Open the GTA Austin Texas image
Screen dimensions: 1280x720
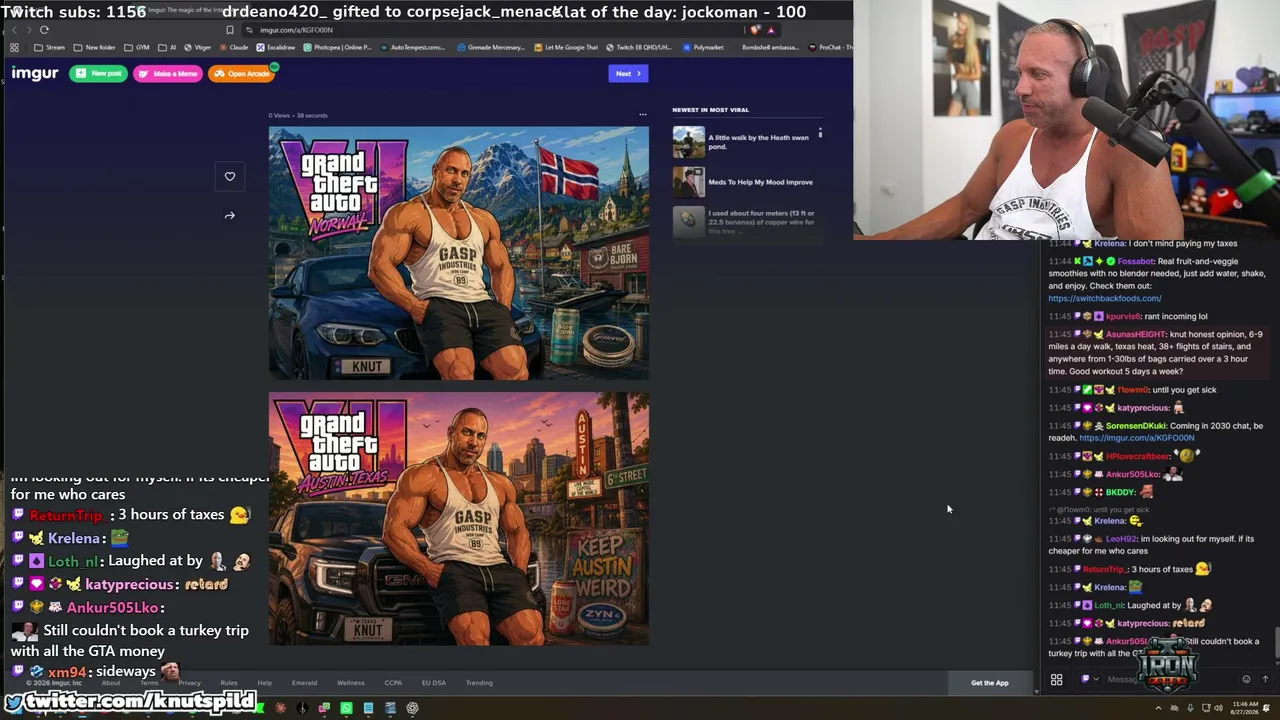[458, 519]
